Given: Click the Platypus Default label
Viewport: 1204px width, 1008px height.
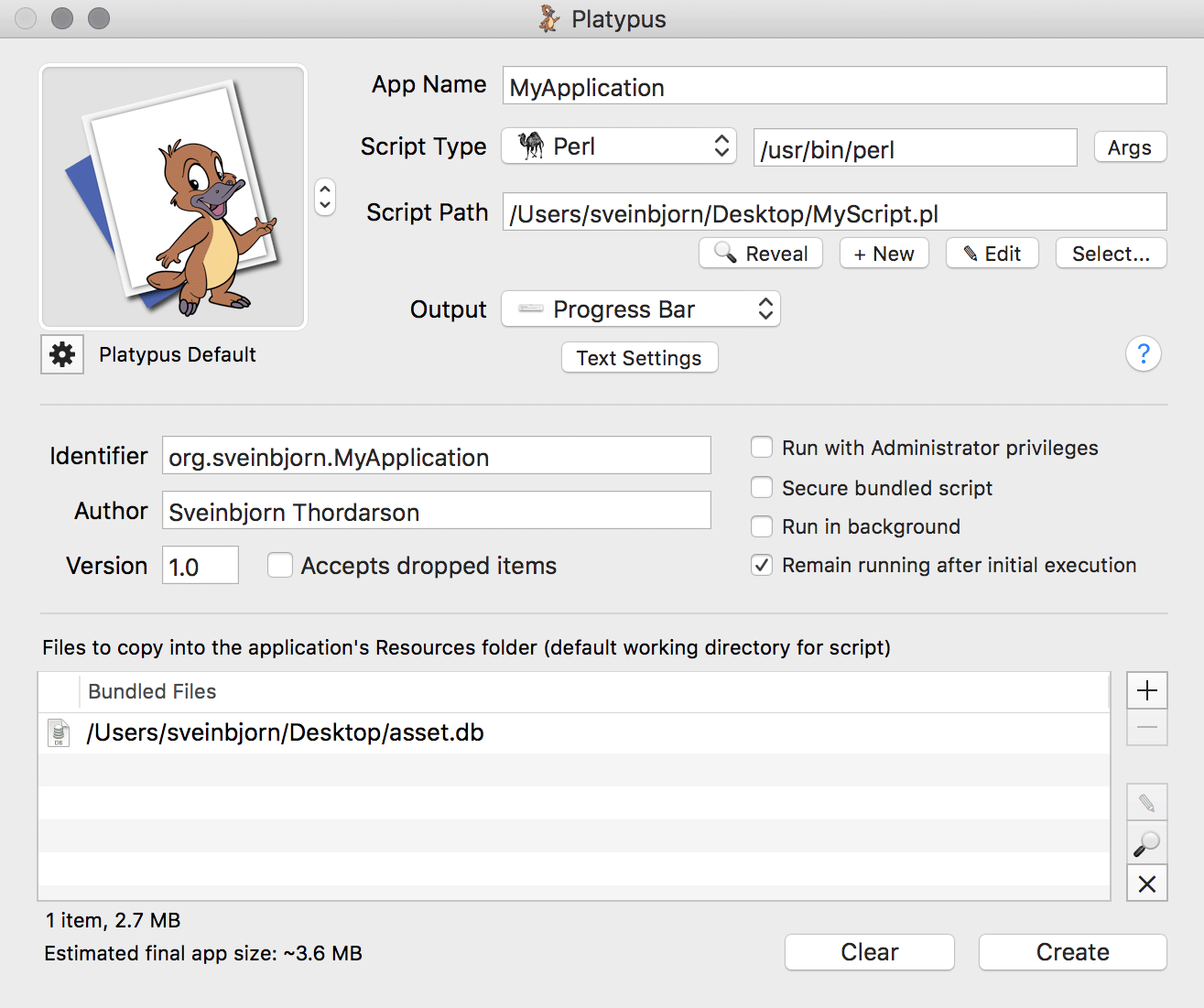Looking at the screenshot, I should tap(178, 354).
